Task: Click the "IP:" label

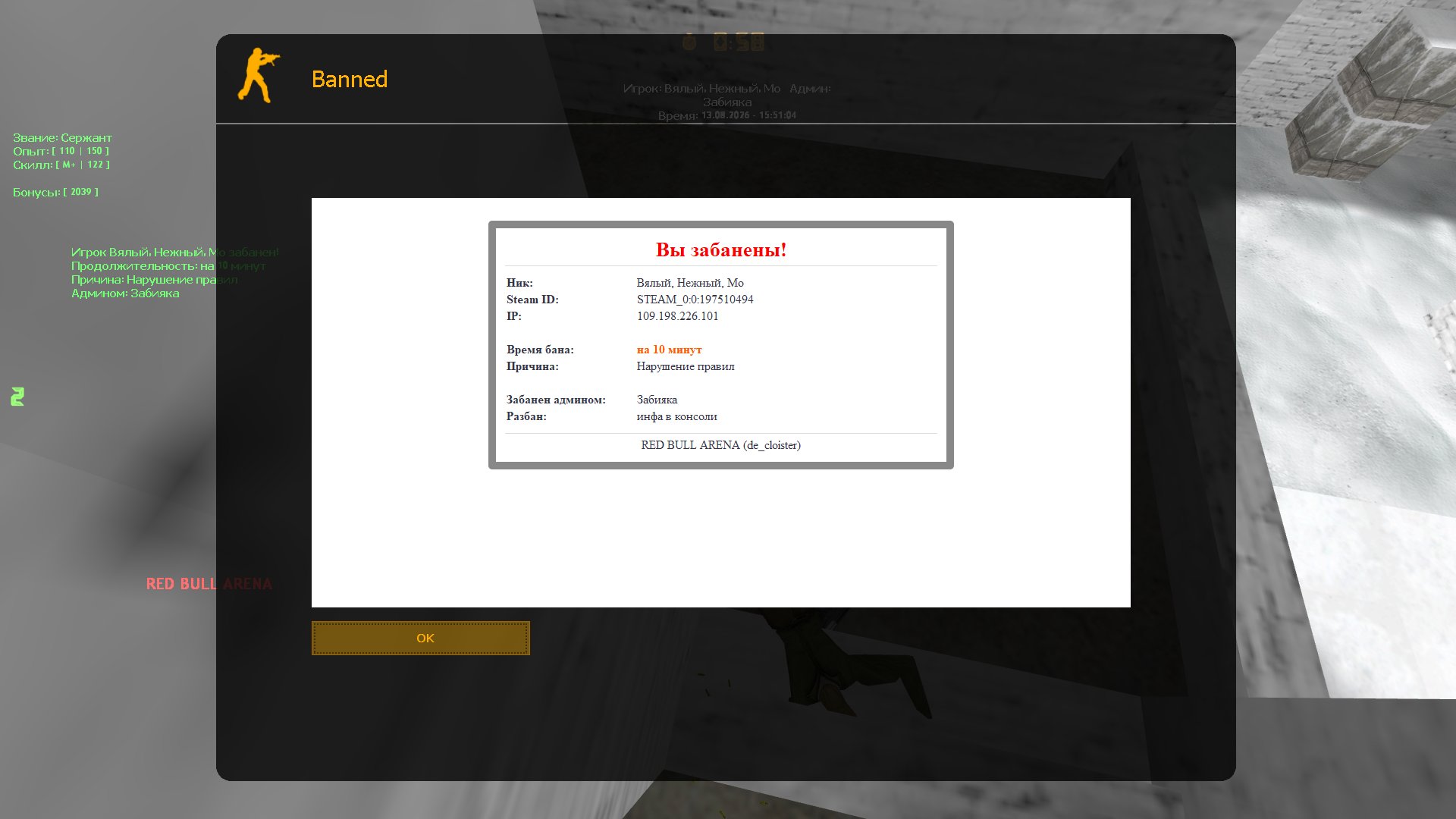Action: [x=514, y=316]
